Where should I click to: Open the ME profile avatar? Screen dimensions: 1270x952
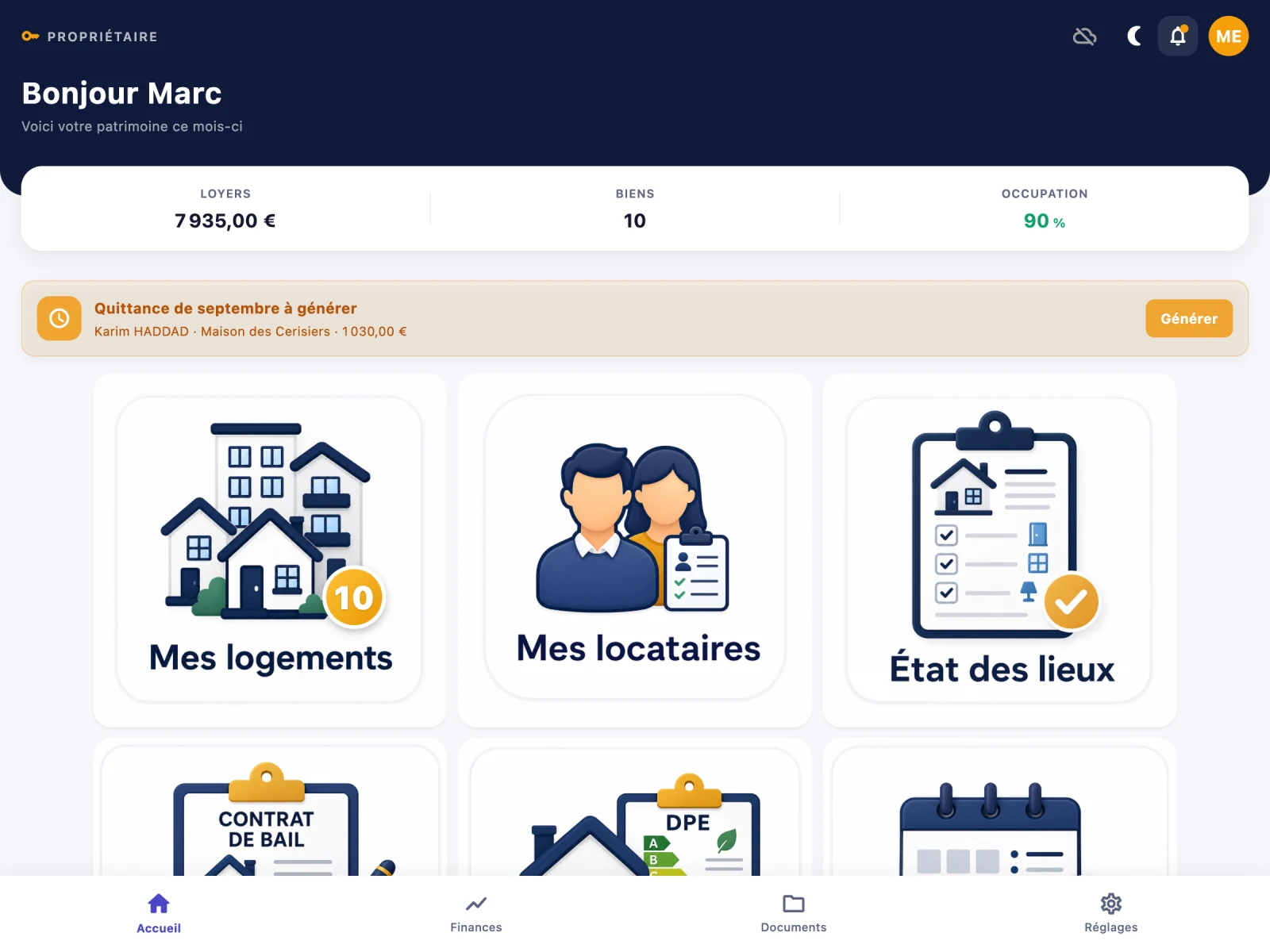1228,36
